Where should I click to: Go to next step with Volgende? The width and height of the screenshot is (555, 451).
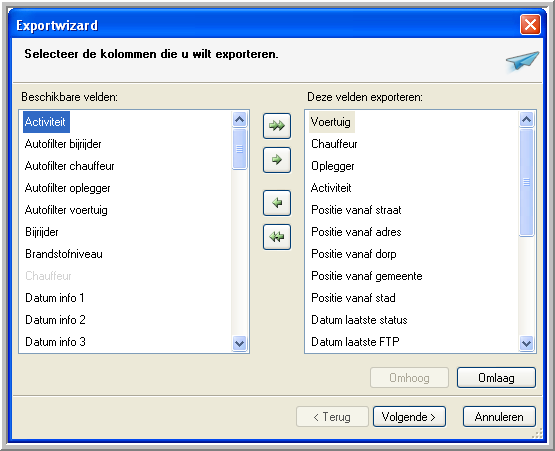(x=409, y=417)
